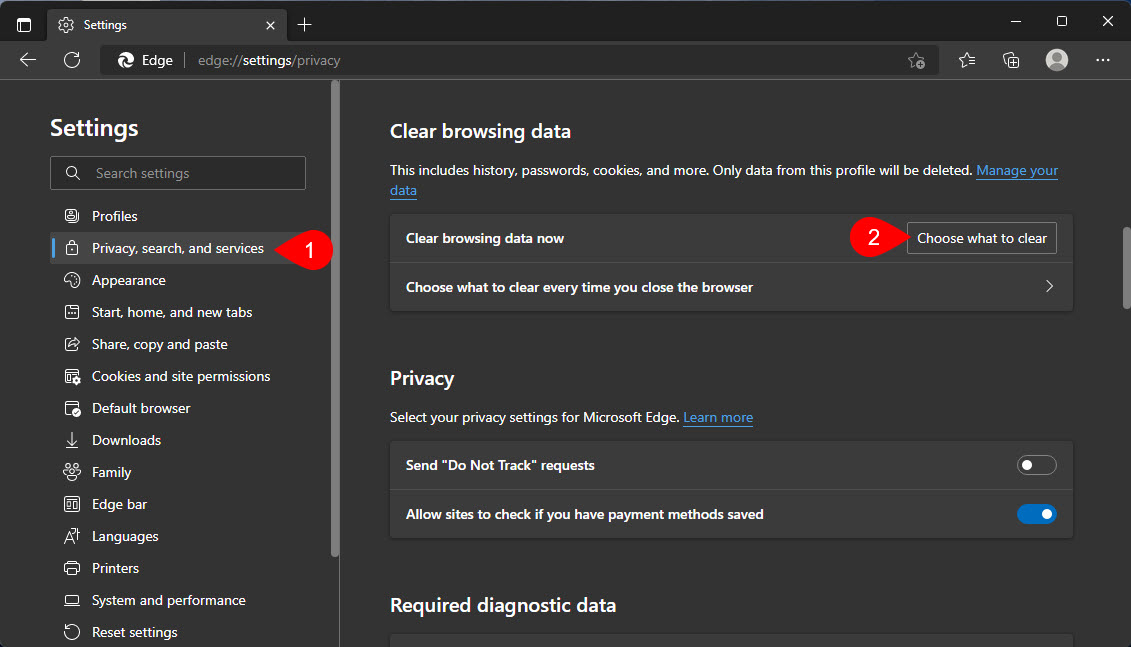Add this page to favorites with the star-plus icon

(x=916, y=61)
